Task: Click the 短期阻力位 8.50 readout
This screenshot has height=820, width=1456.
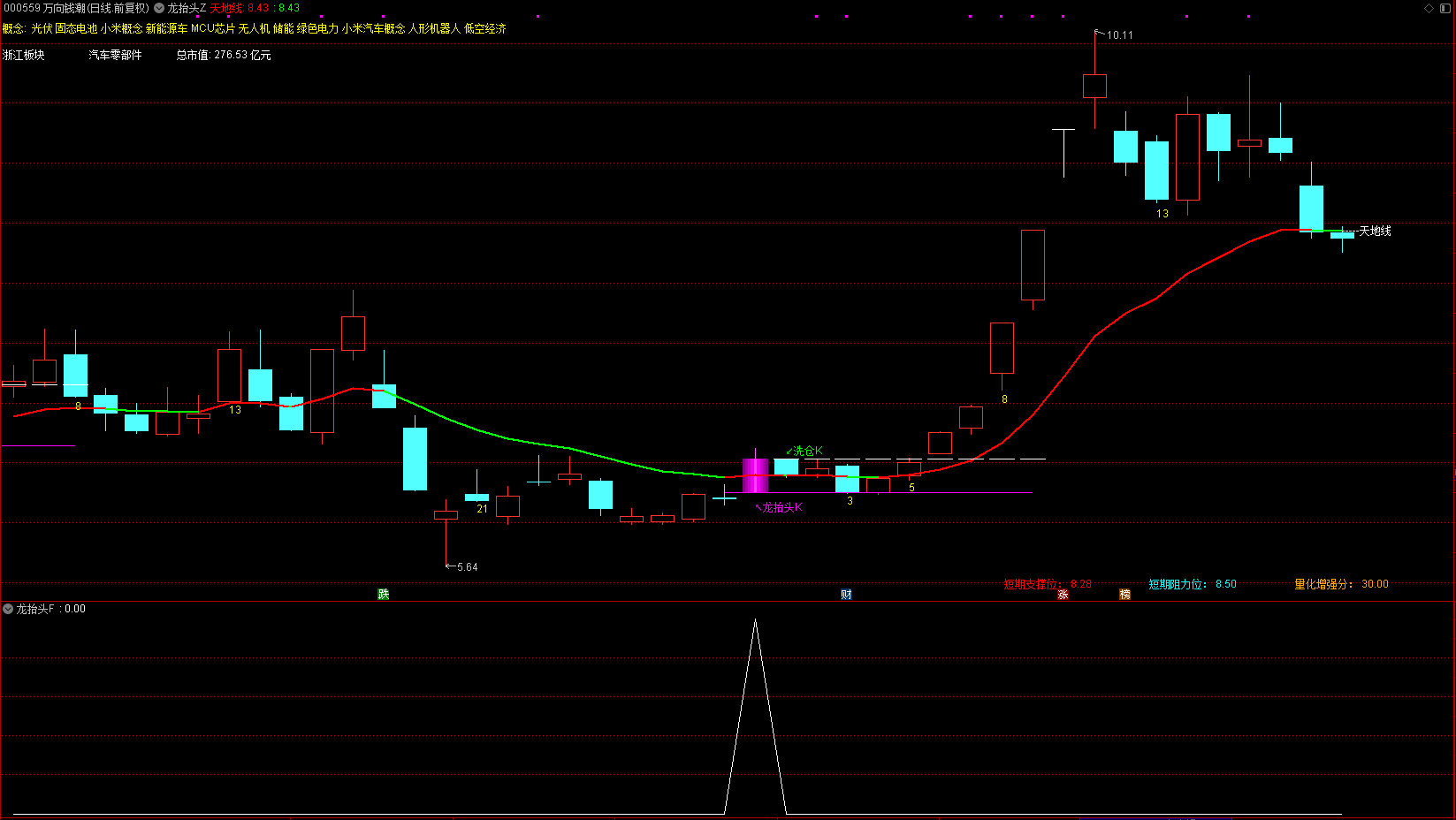Action: tap(1193, 584)
